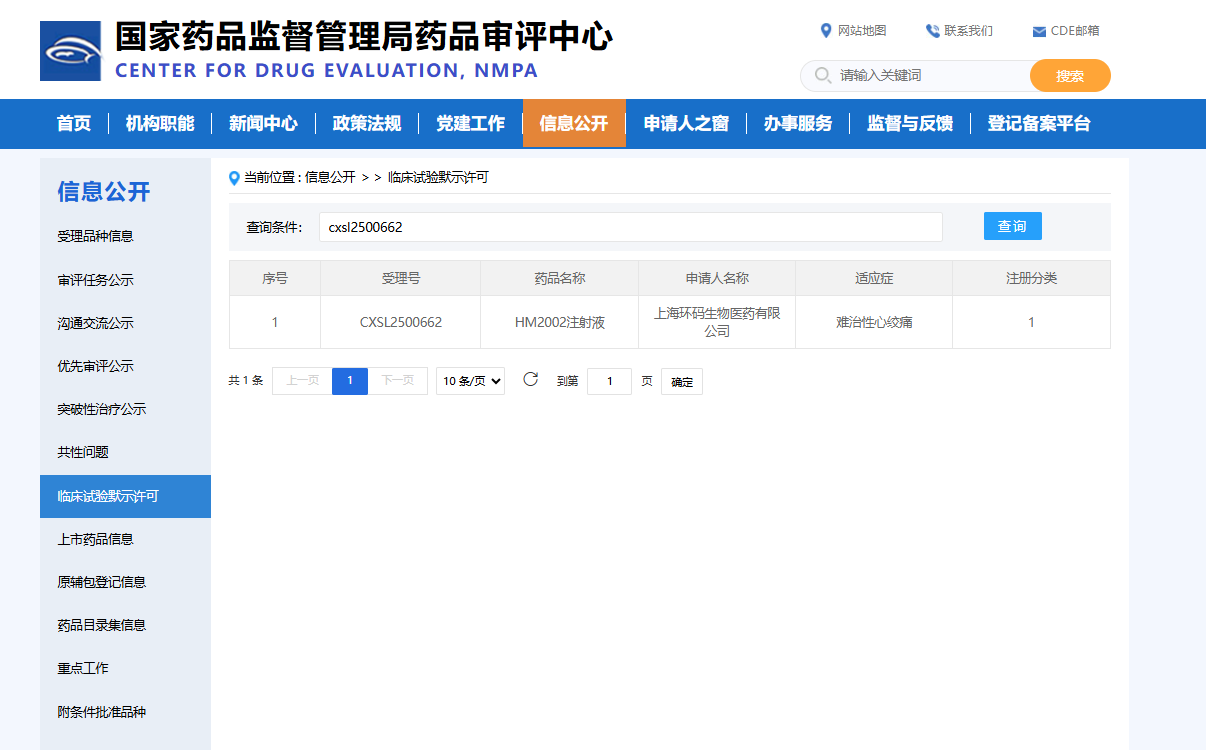Open 上市药品信息 sidebar entry
The width and height of the screenshot is (1206, 750).
[x=96, y=539]
